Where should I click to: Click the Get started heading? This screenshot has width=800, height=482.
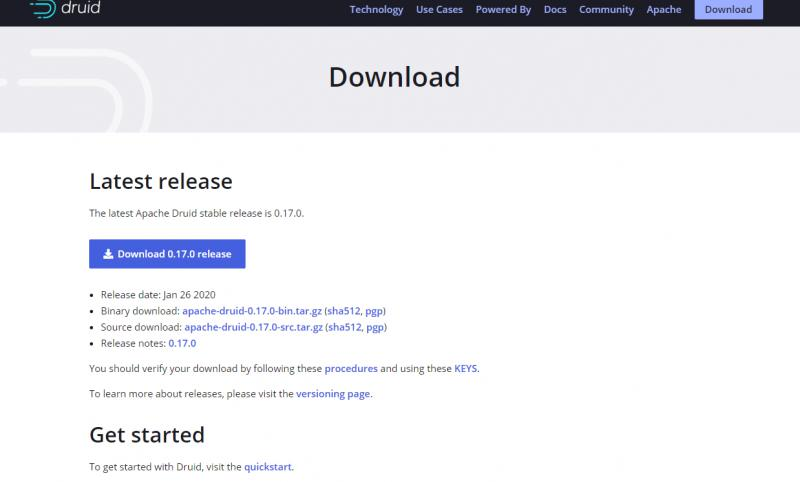147,435
